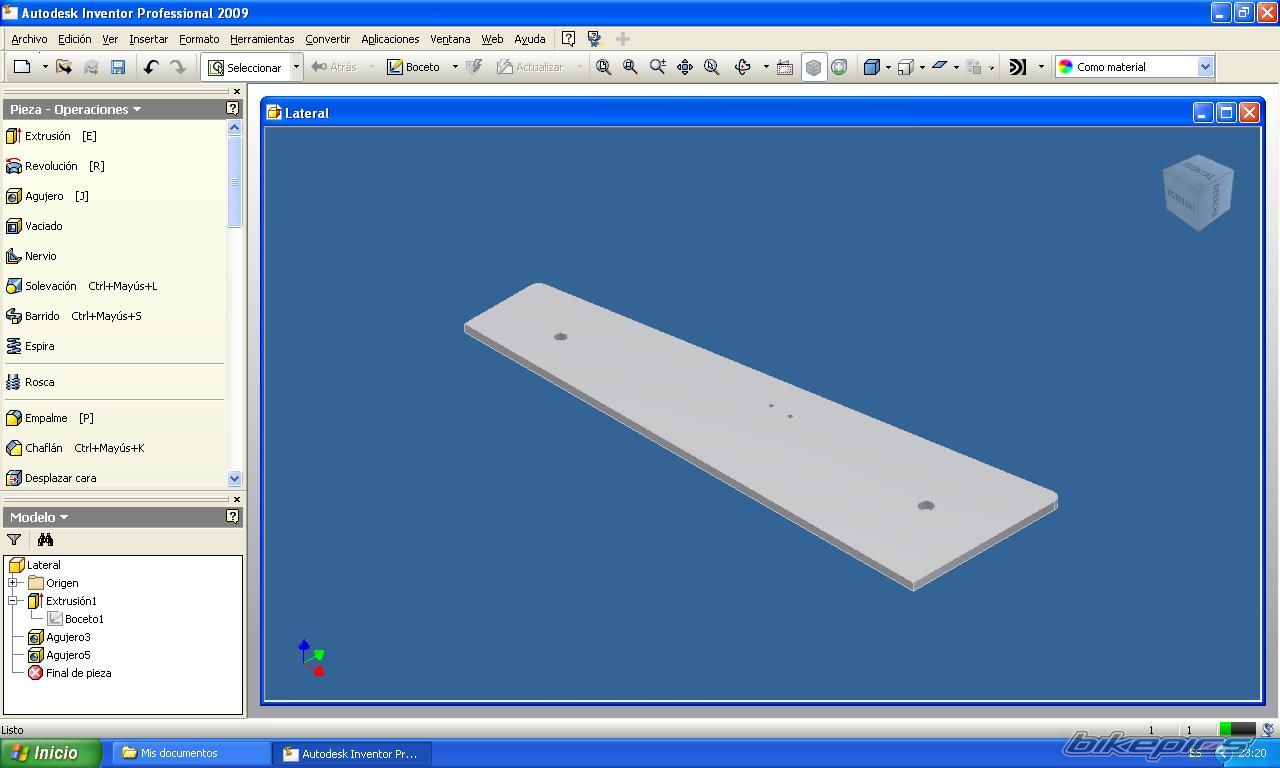Click the Autodesk Inventor taskbar button
Image resolution: width=1280 pixels, height=768 pixels.
[352, 753]
